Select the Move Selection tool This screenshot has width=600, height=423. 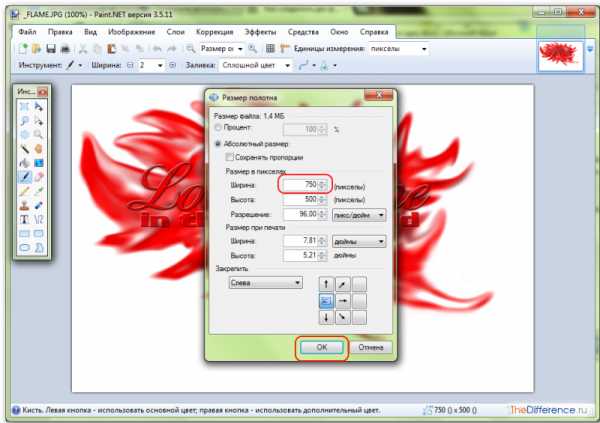[x=39, y=120]
